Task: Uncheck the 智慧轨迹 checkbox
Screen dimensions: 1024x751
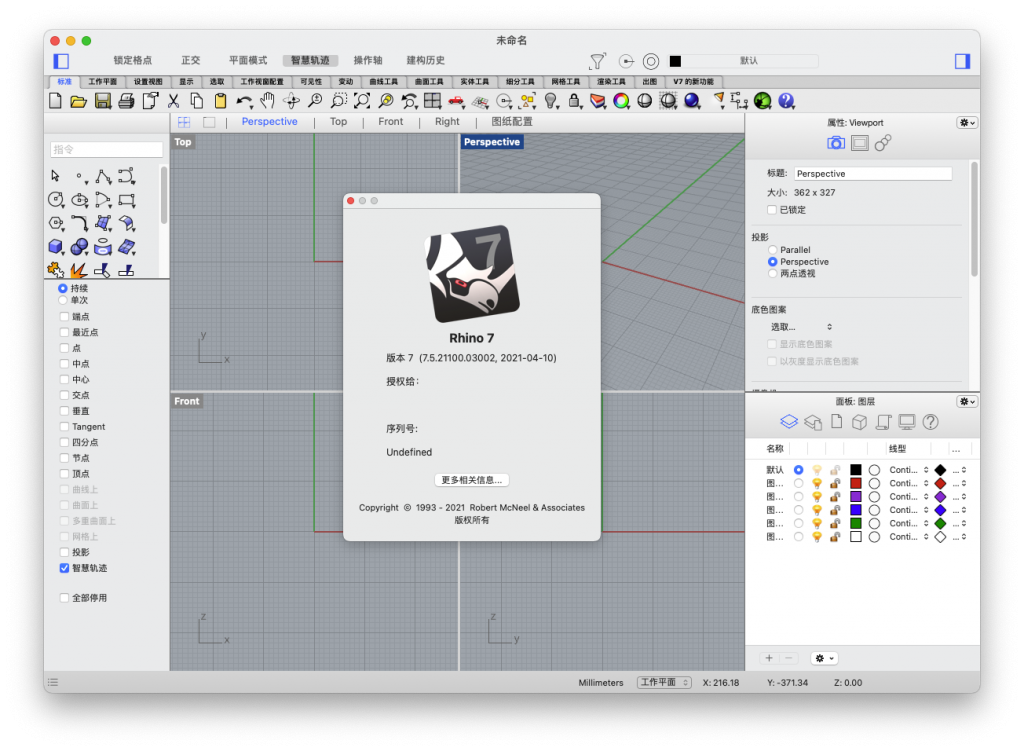Action: 64,568
